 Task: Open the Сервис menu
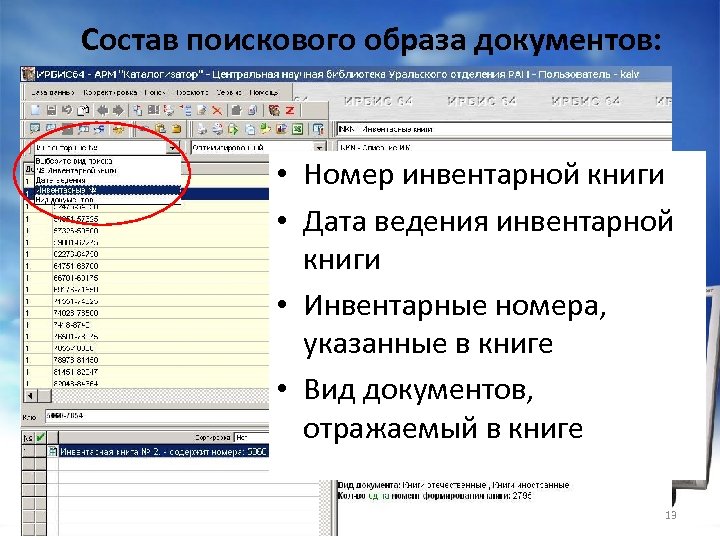pyautogui.click(x=229, y=93)
